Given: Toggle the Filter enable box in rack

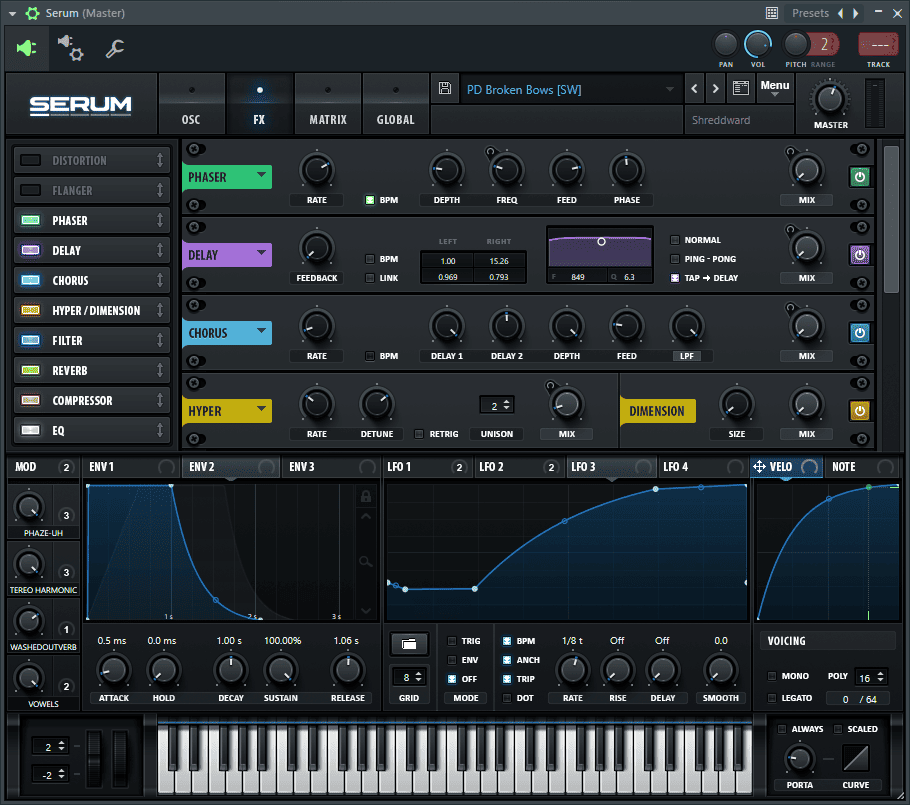Looking at the screenshot, I should [x=30, y=340].
